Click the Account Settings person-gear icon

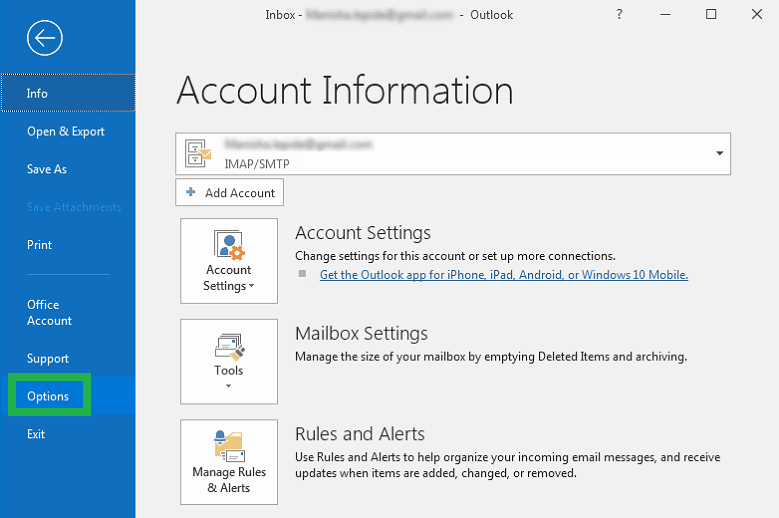point(229,245)
